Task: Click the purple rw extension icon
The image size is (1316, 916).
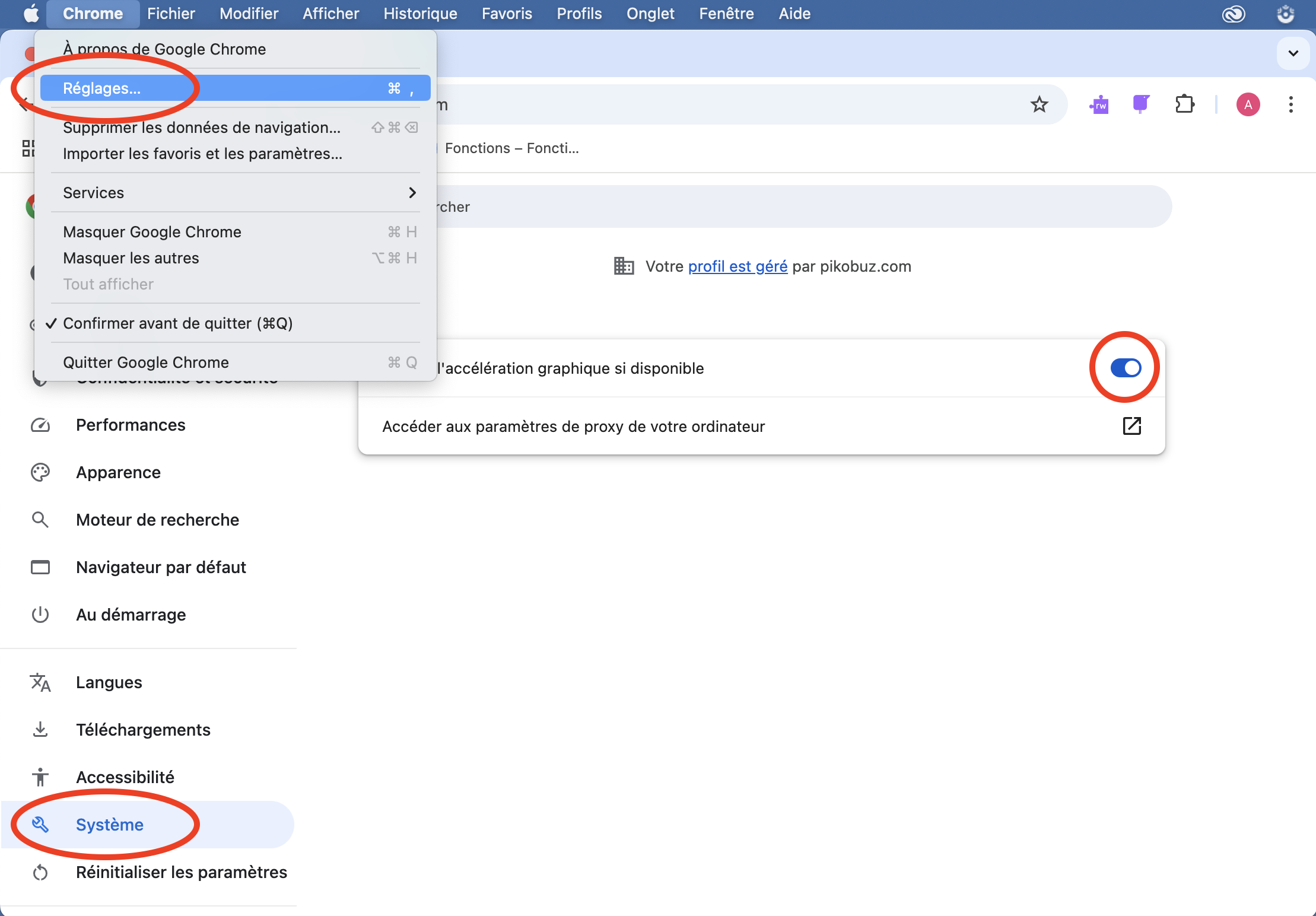Action: pyautogui.click(x=1098, y=105)
